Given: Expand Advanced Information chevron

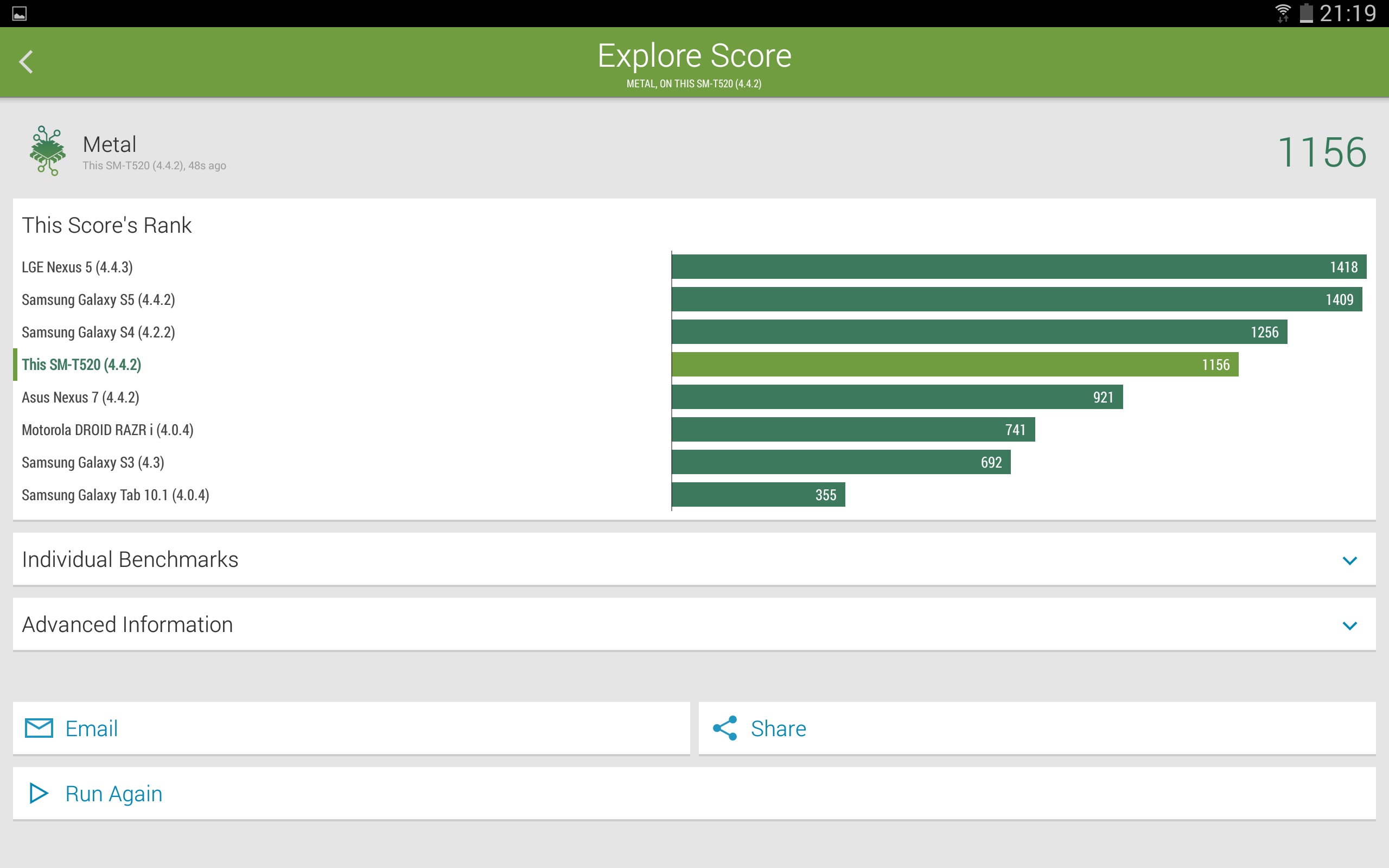Looking at the screenshot, I should (1349, 625).
